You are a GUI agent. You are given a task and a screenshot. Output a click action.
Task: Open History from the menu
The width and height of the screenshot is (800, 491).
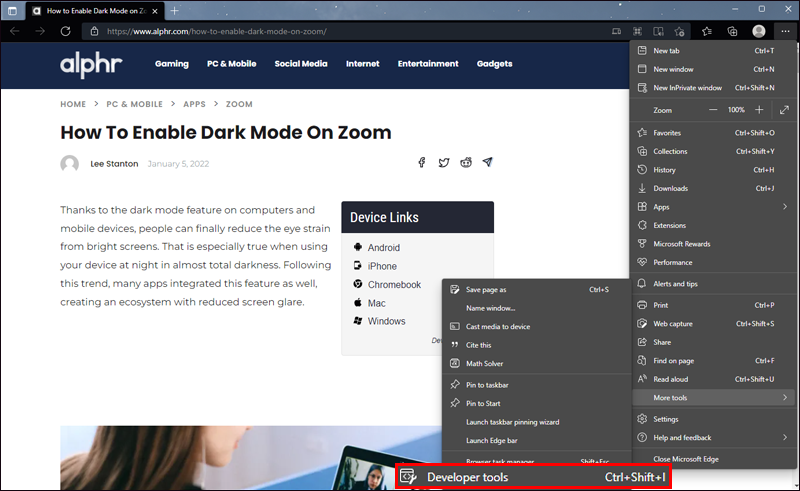coord(714,170)
